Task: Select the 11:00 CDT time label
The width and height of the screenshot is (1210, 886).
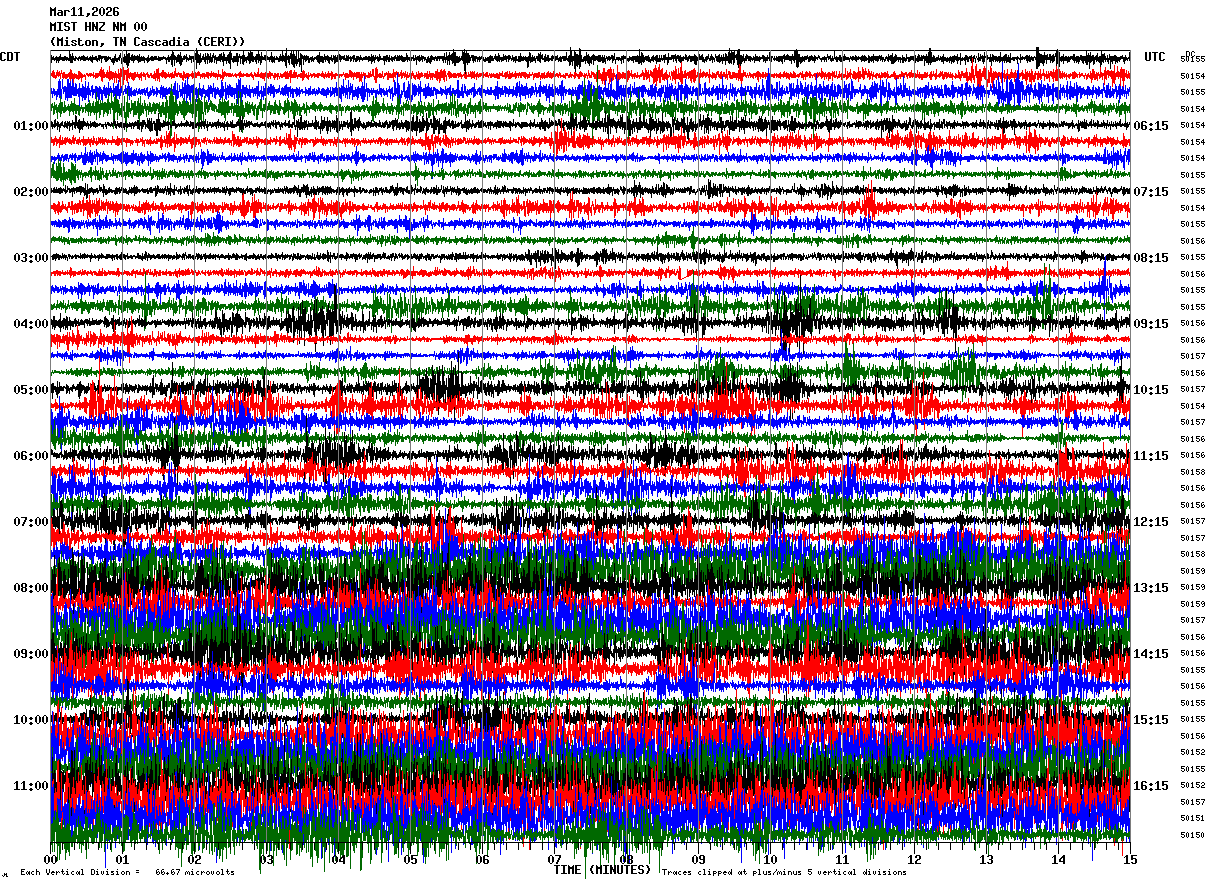Action: [31, 786]
